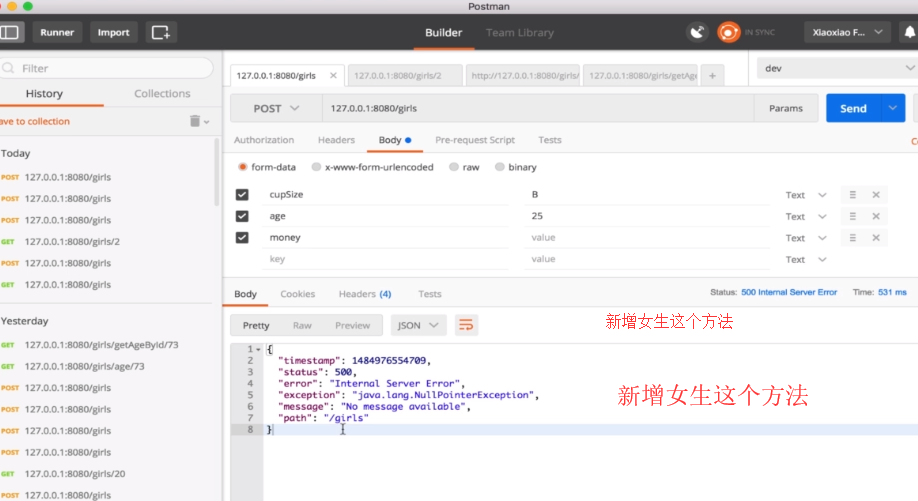The height and width of the screenshot is (501, 918).
Task: Uncheck the cupSize parameter checkbox
Action: click(x=242, y=194)
